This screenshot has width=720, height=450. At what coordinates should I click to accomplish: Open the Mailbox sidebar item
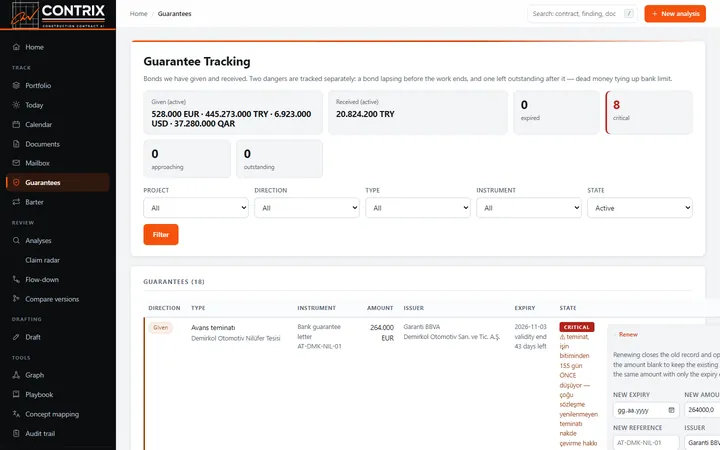[58, 163]
